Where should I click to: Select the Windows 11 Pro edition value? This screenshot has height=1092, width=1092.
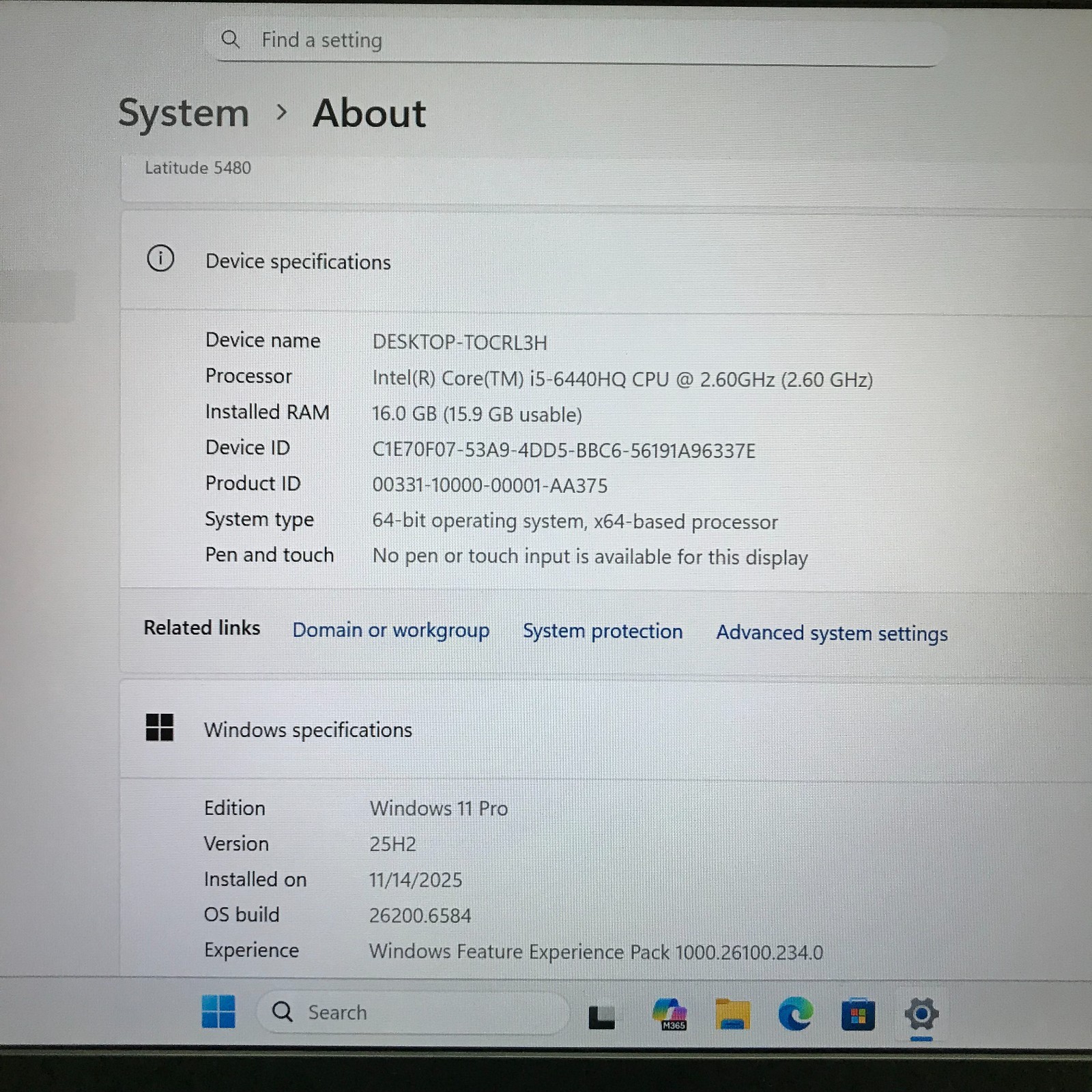tap(438, 809)
